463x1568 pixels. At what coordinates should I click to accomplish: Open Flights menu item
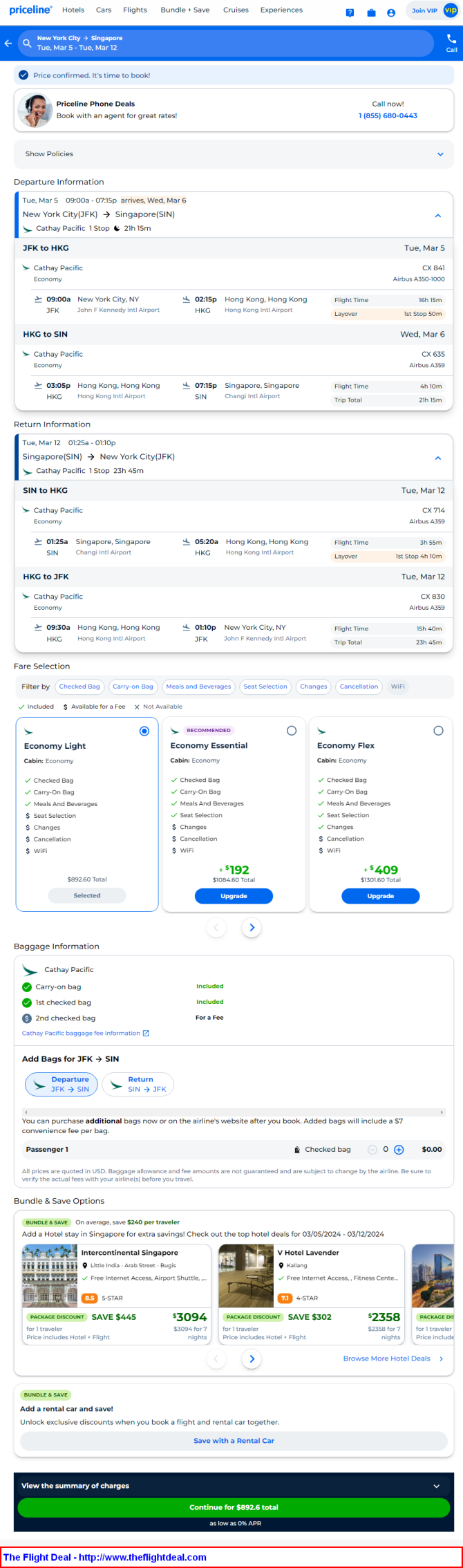coord(135,10)
